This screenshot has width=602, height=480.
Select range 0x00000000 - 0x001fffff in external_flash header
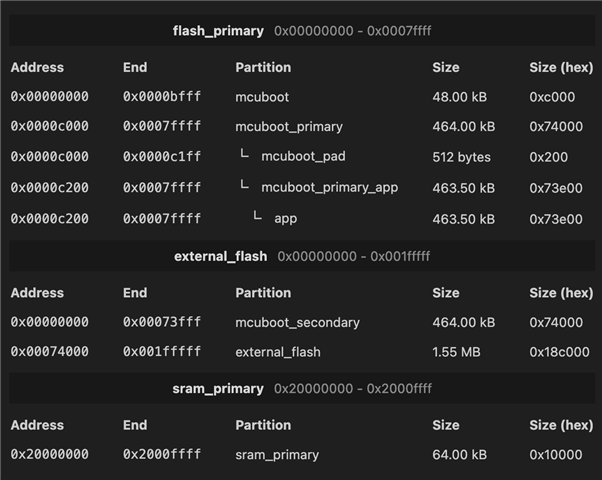(354, 256)
